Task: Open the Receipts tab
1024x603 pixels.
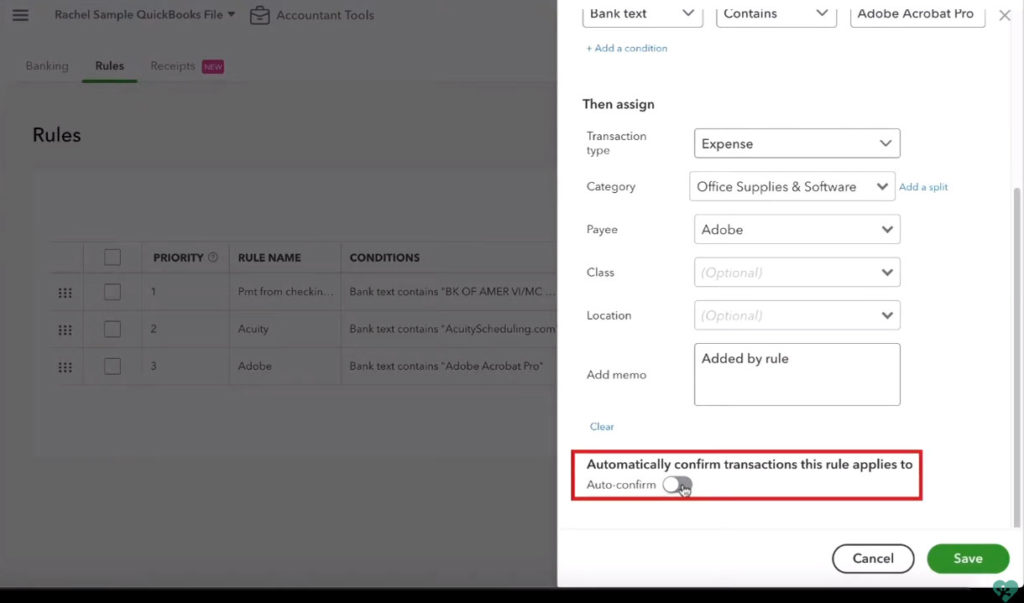Action: 173,66
